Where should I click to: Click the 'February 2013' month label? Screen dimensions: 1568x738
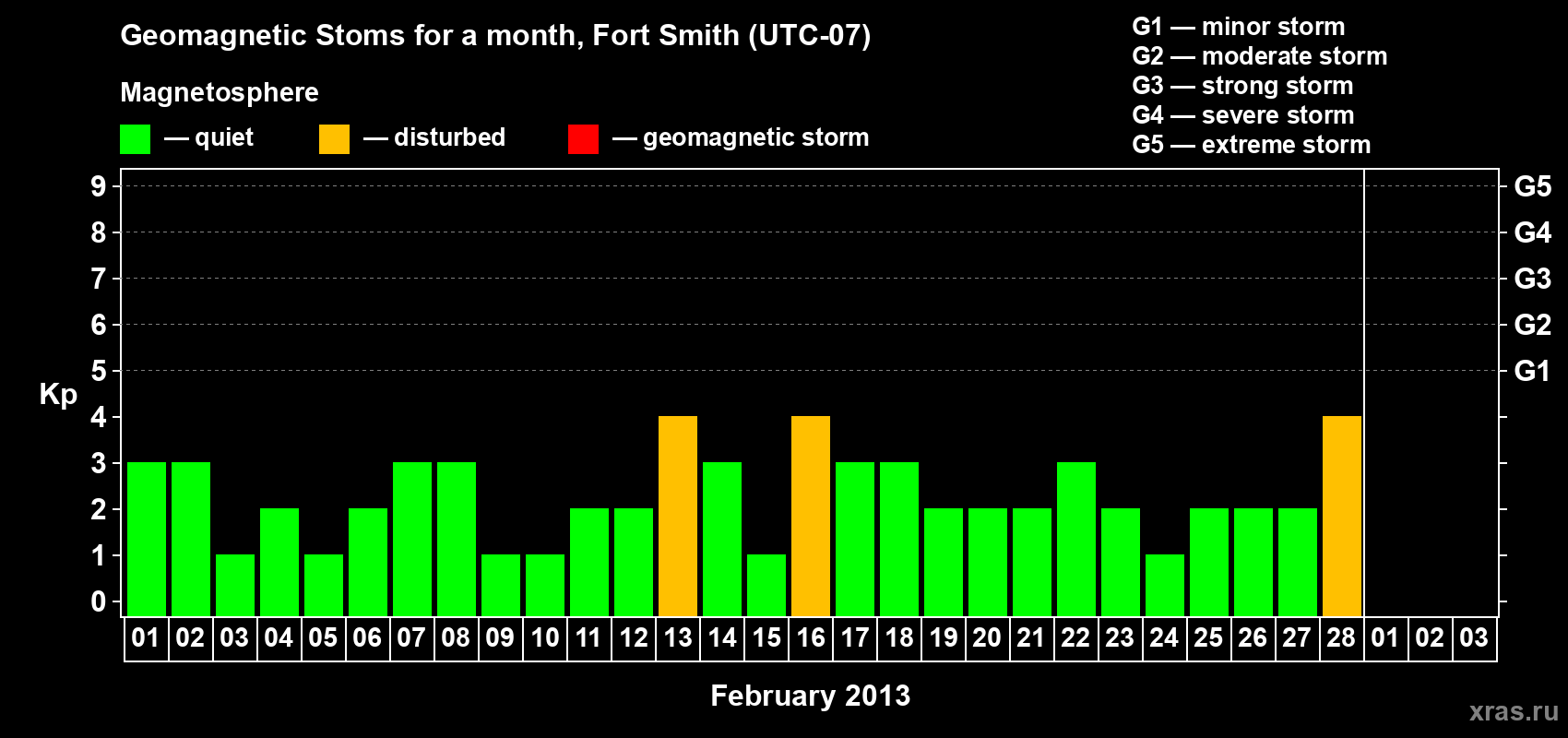click(x=811, y=696)
